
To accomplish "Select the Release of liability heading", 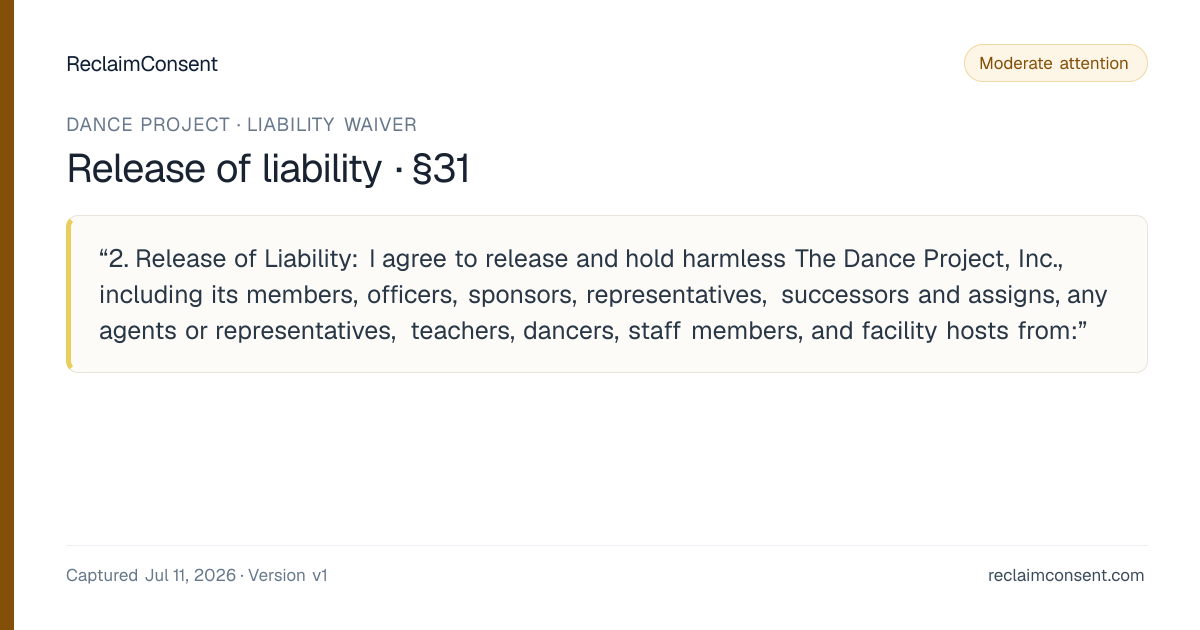I will (224, 169).
